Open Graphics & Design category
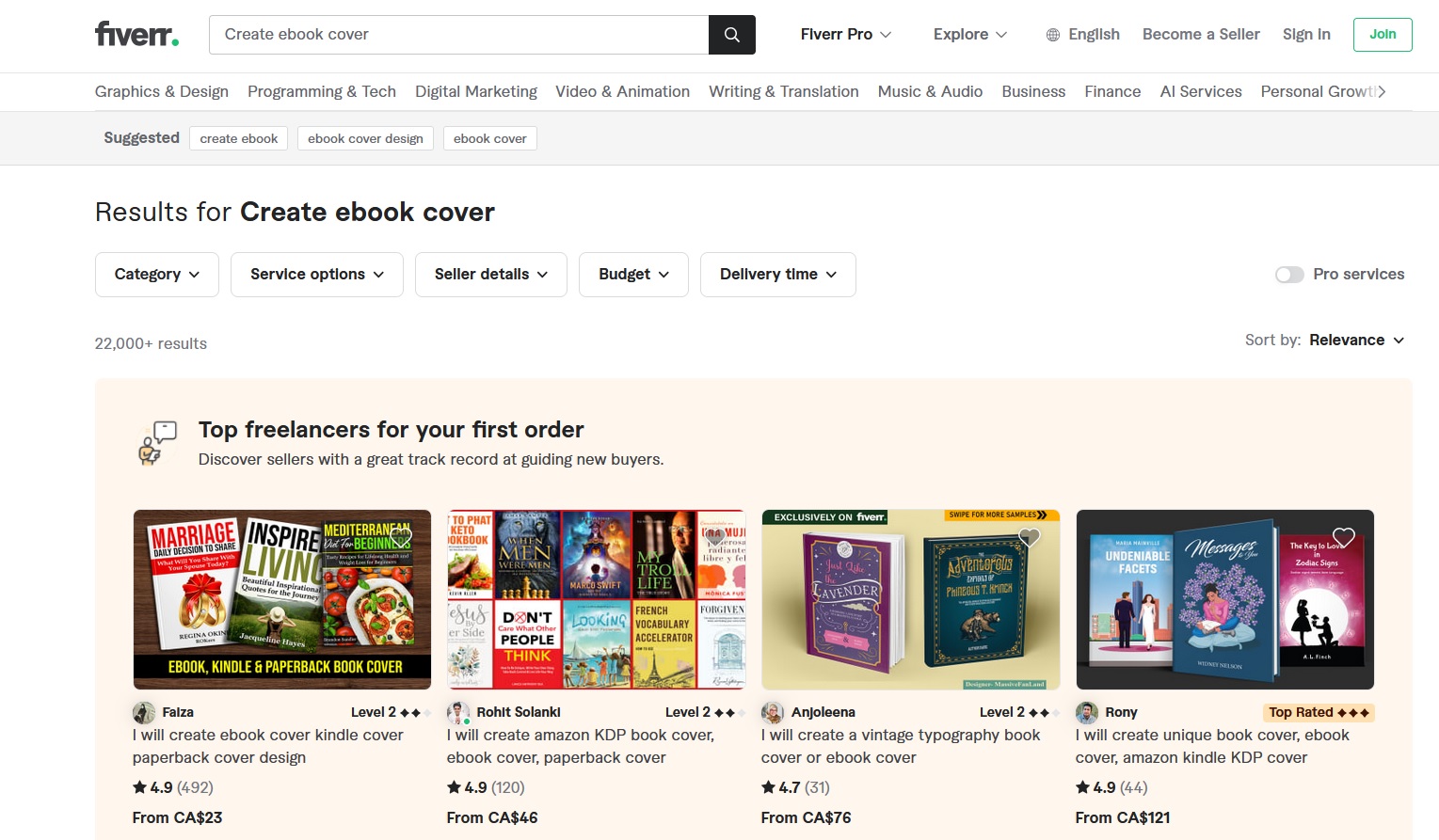The image size is (1439, 840). (x=162, y=91)
